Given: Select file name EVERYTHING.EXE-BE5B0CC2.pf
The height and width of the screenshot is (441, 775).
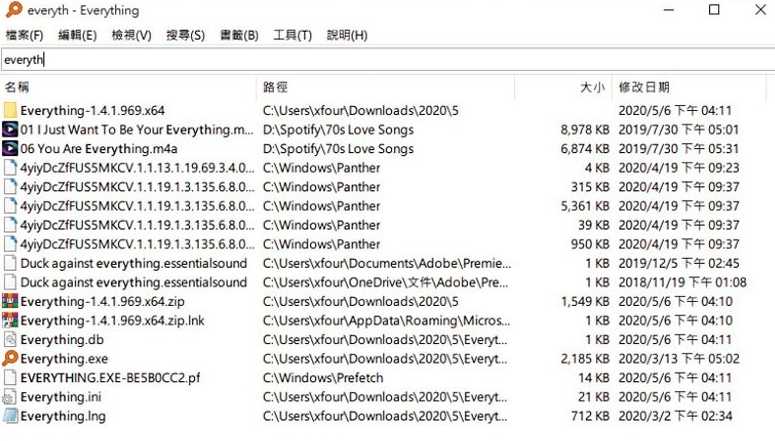Looking at the screenshot, I should click(110, 377).
